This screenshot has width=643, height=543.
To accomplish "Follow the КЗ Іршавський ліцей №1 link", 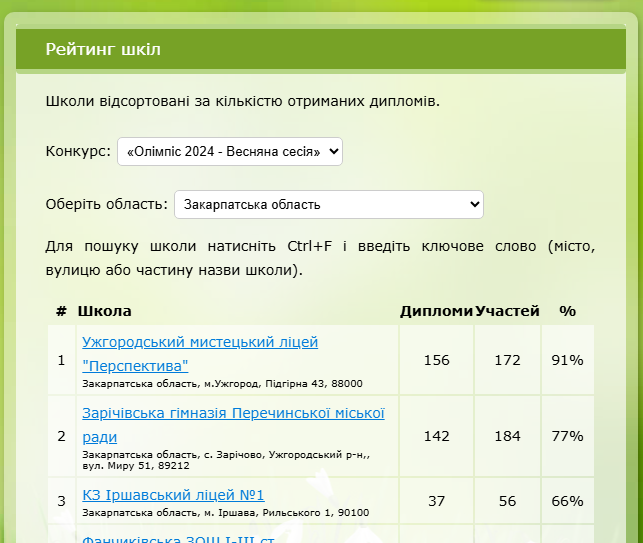I will 172,495.
